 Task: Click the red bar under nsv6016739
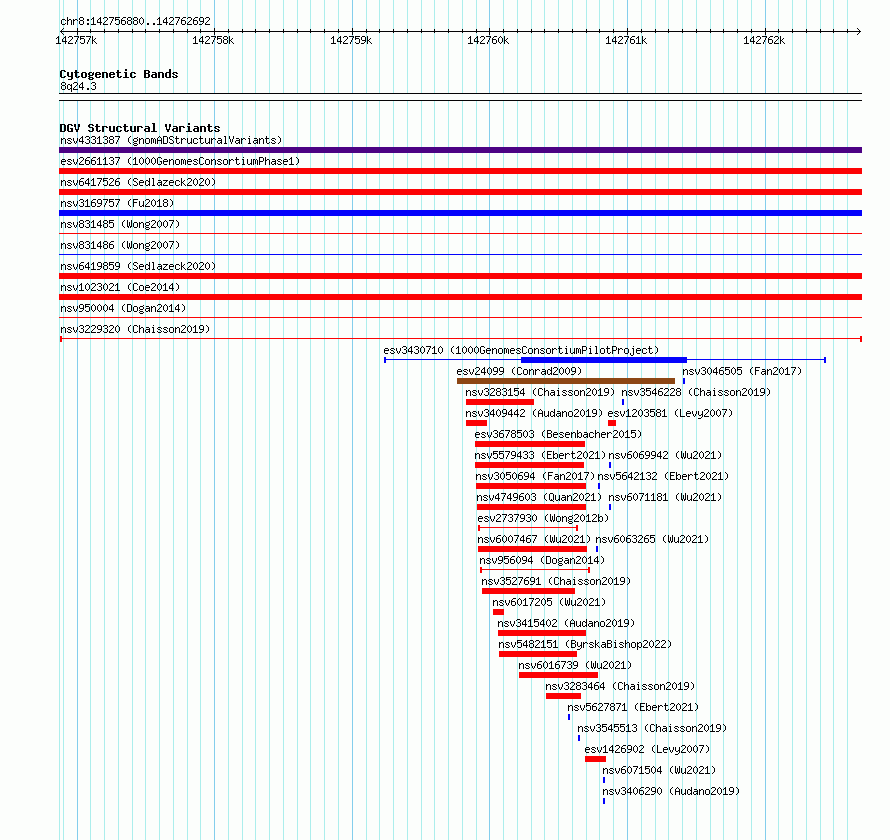pos(559,675)
